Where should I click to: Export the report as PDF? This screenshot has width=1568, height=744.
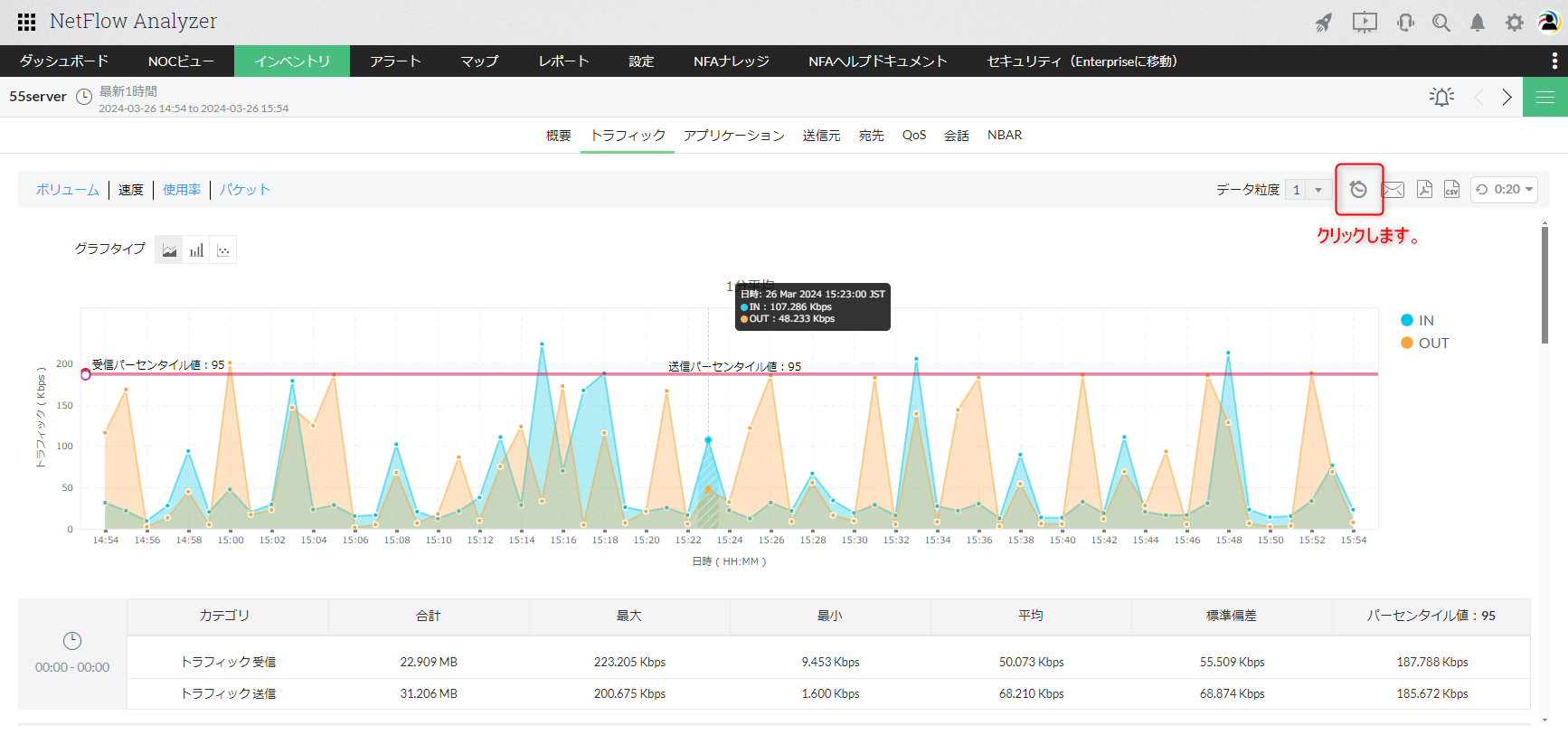click(1424, 189)
